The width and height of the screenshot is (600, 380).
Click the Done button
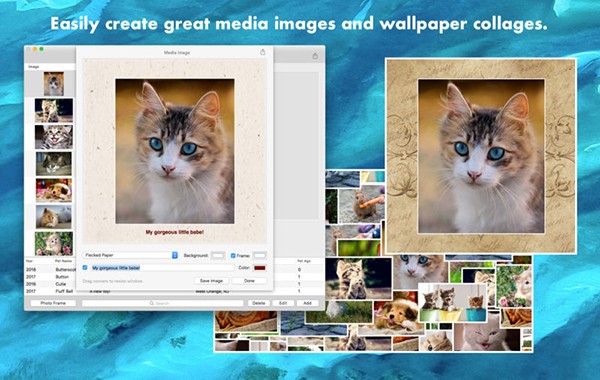coord(249,281)
